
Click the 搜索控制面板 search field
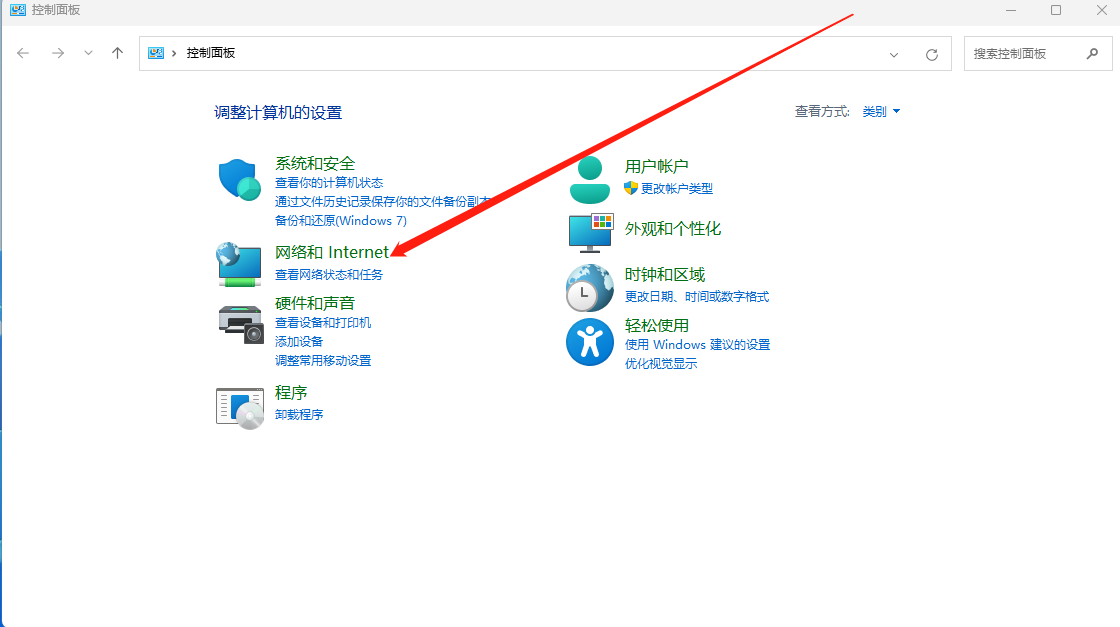pyautogui.click(x=1038, y=54)
